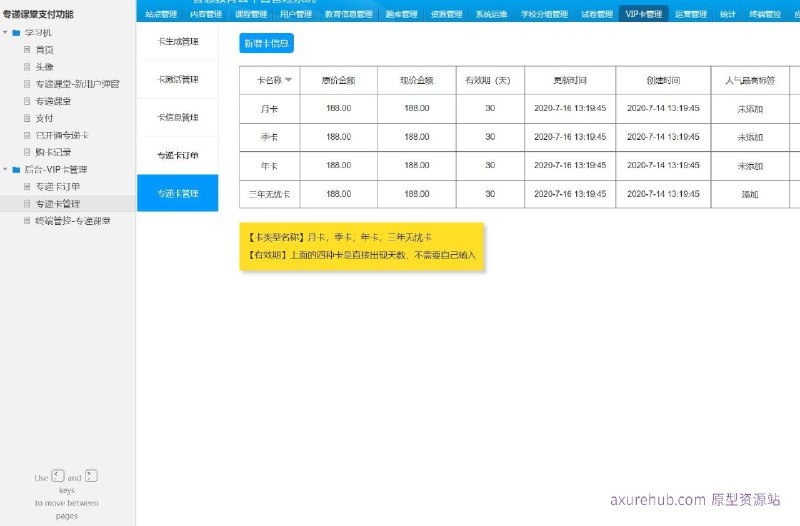Click the page icon beside 专递课堂-新用户弹窗

click(x=27, y=84)
